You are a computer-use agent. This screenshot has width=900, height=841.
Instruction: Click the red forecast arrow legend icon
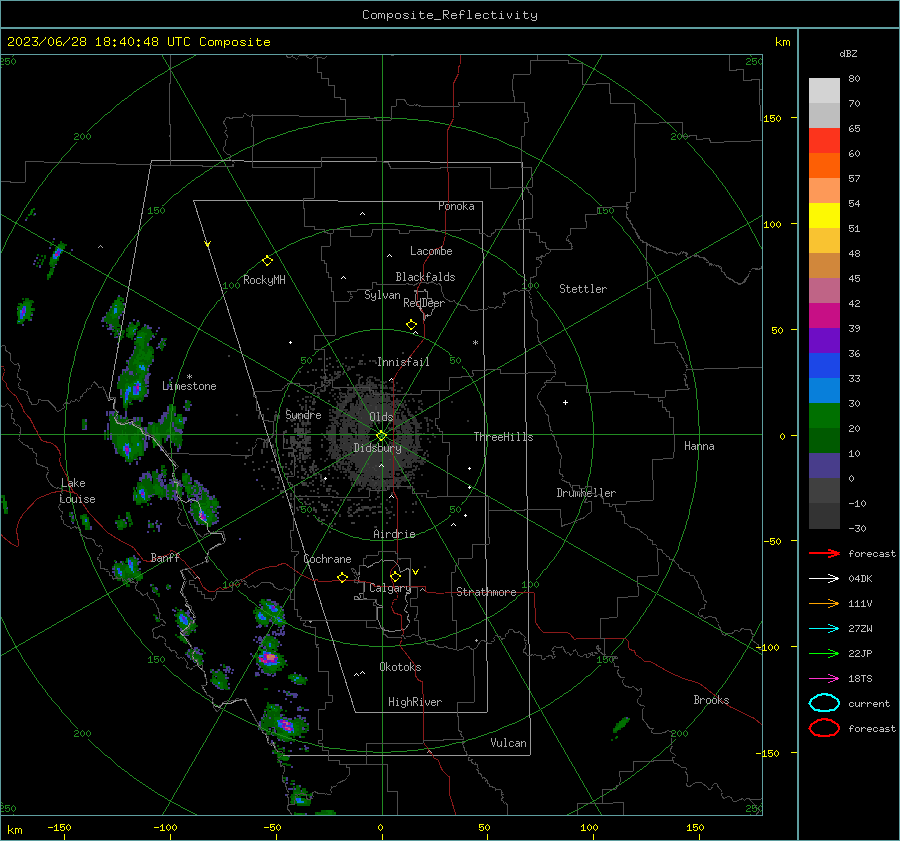[824, 553]
